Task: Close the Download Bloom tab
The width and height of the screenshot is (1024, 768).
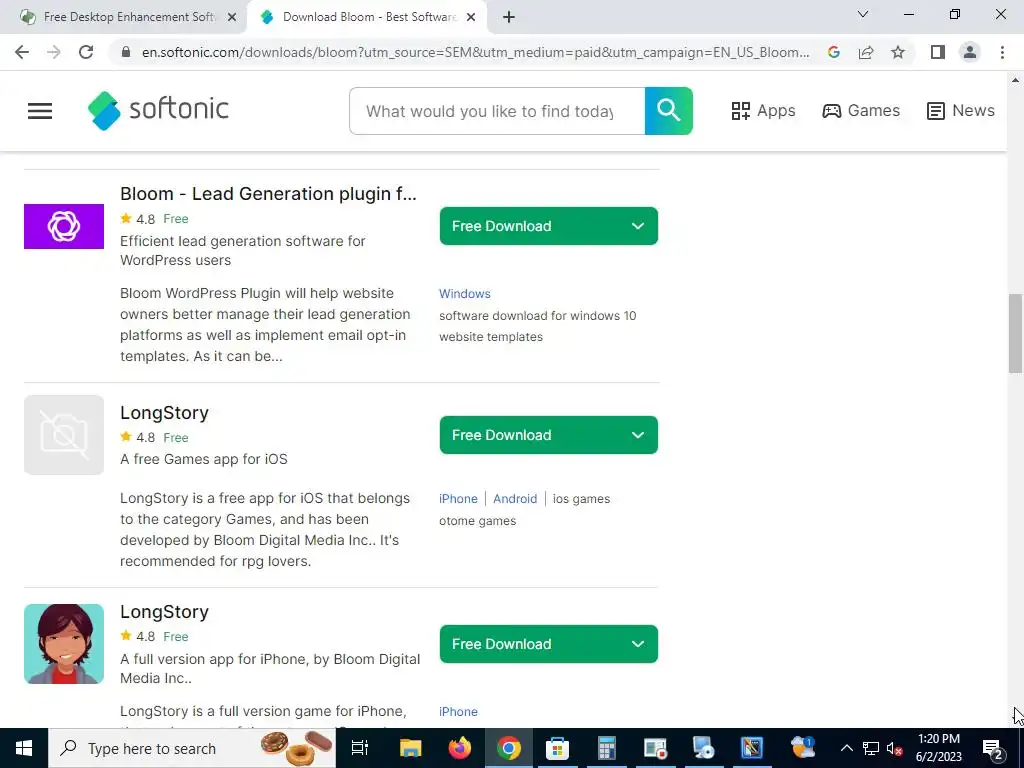Action: [471, 17]
